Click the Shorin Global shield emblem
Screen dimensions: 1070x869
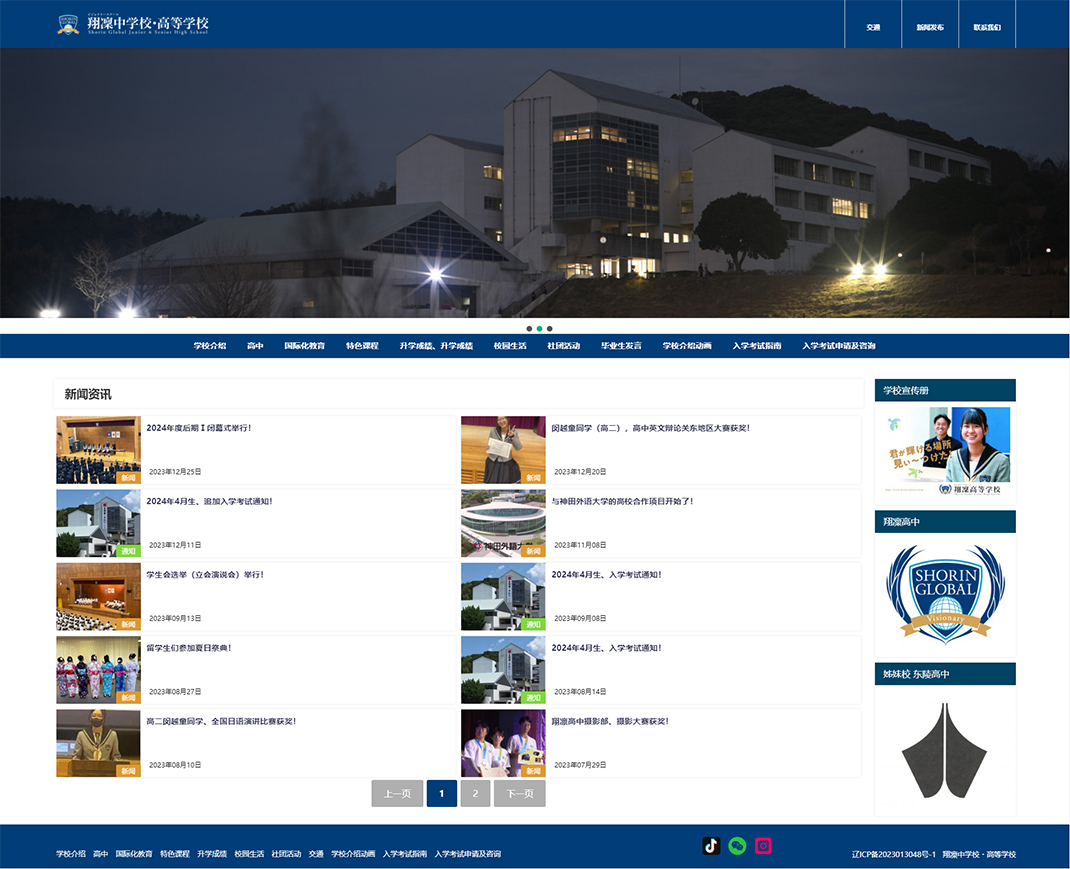(945, 592)
